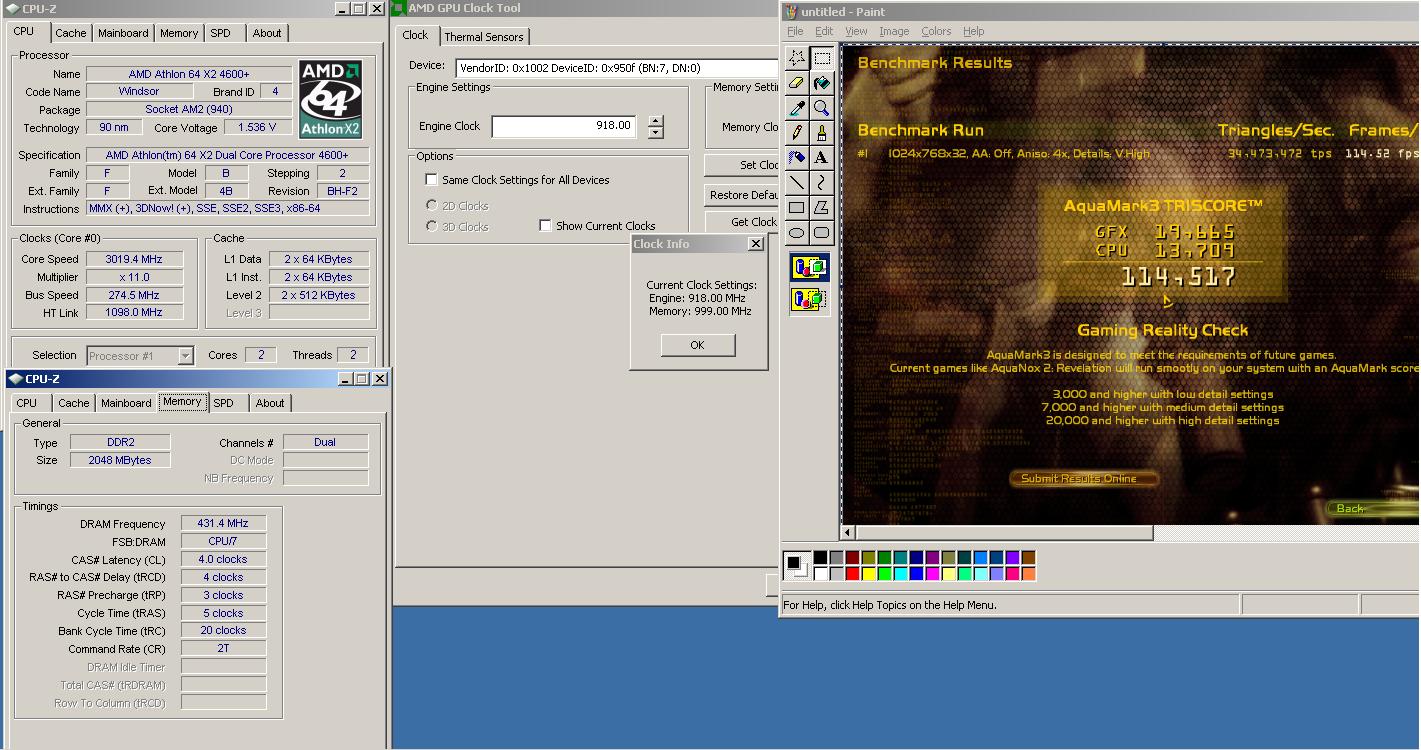Open the Paint View menu
Image resolution: width=1421 pixels, height=750 pixels.
[x=856, y=31]
